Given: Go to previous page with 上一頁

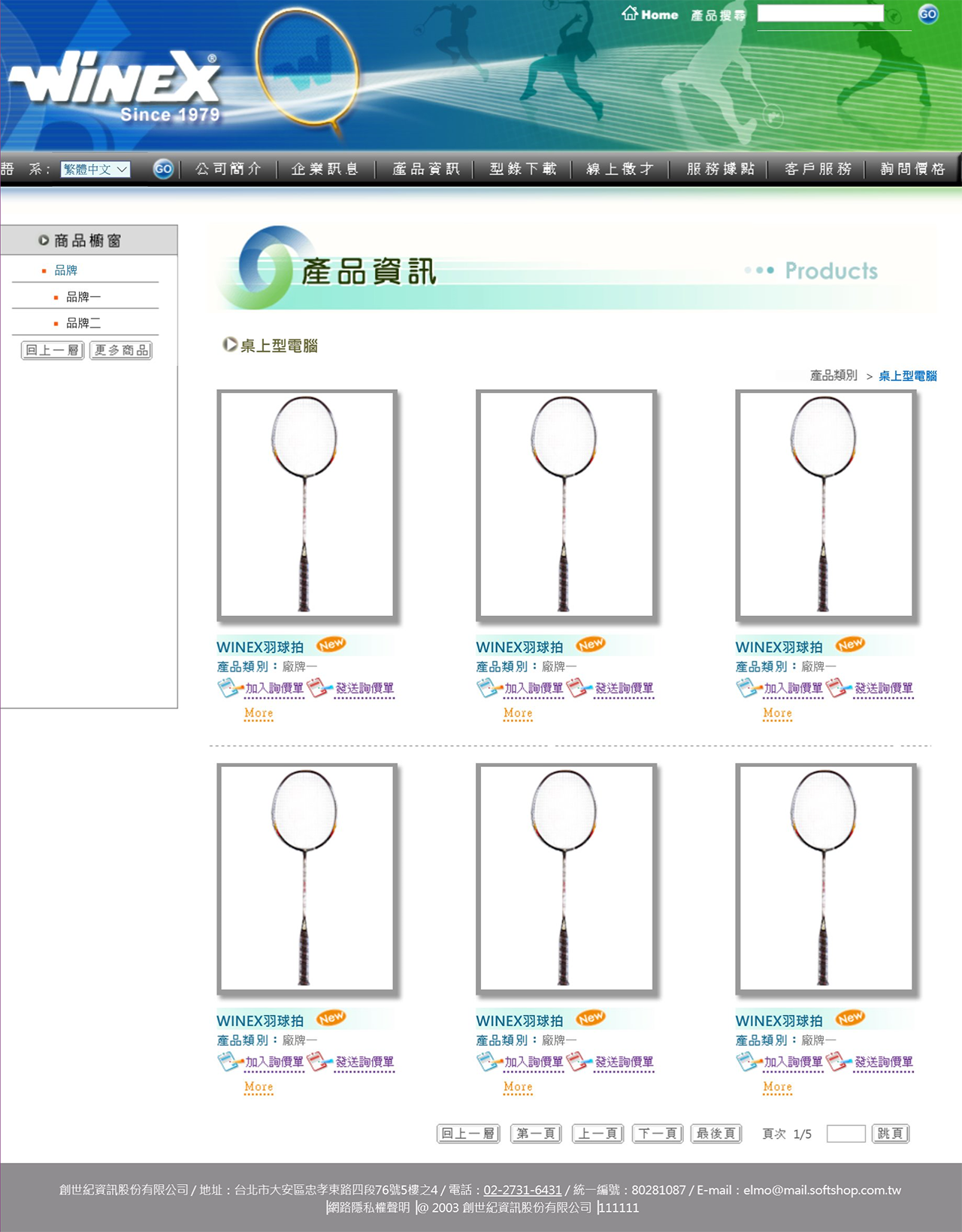Looking at the screenshot, I should pyautogui.click(x=597, y=1134).
